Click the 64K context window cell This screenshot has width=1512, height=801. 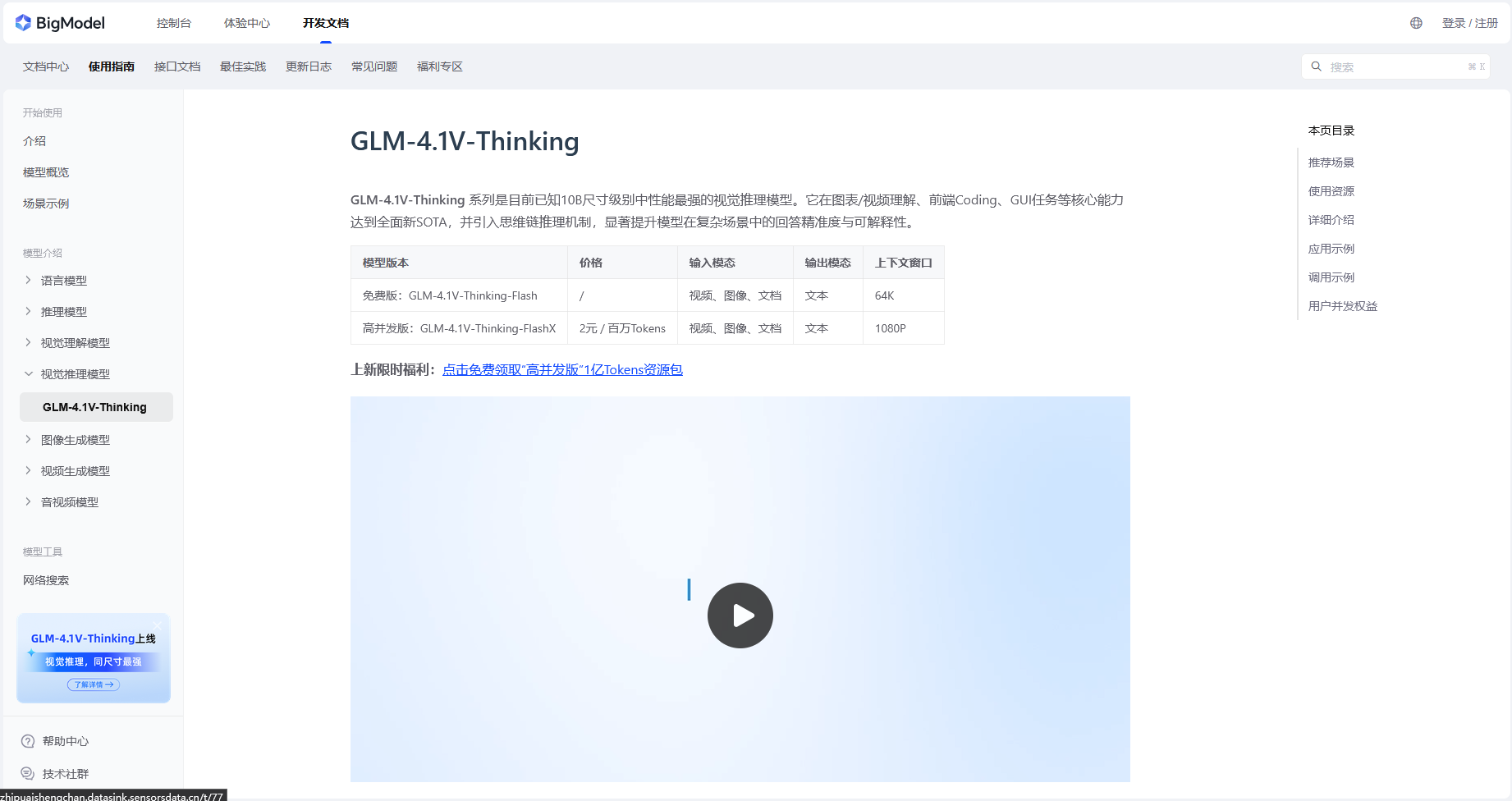(903, 295)
